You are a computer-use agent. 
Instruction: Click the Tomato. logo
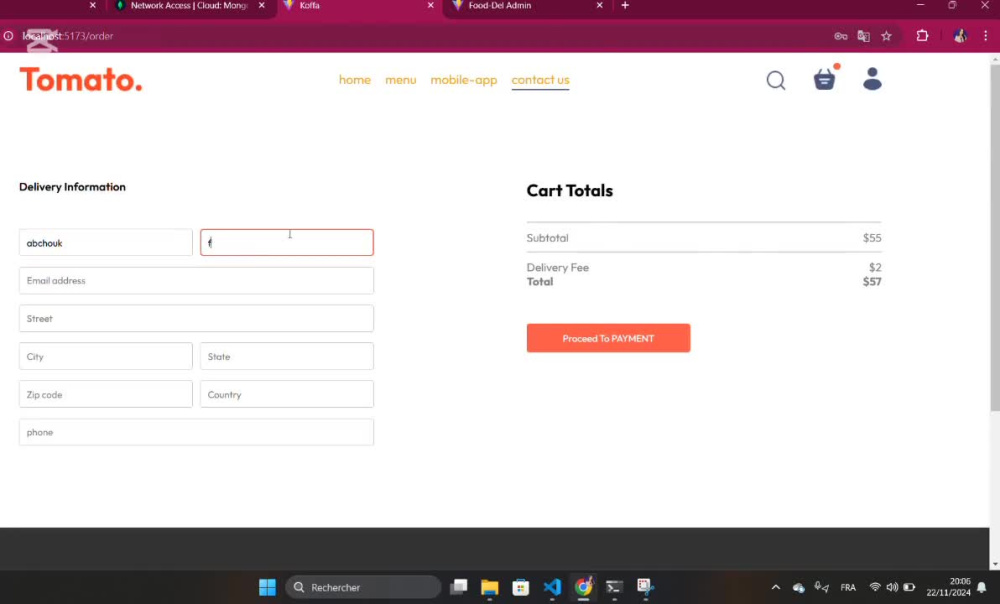(x=81, y=80)
